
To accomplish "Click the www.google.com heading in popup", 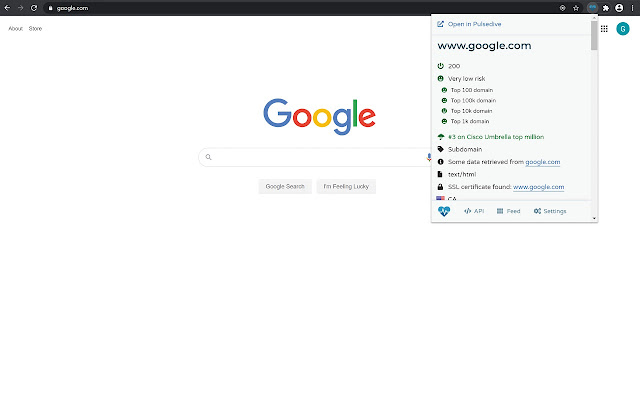I will tap(484, 45).
